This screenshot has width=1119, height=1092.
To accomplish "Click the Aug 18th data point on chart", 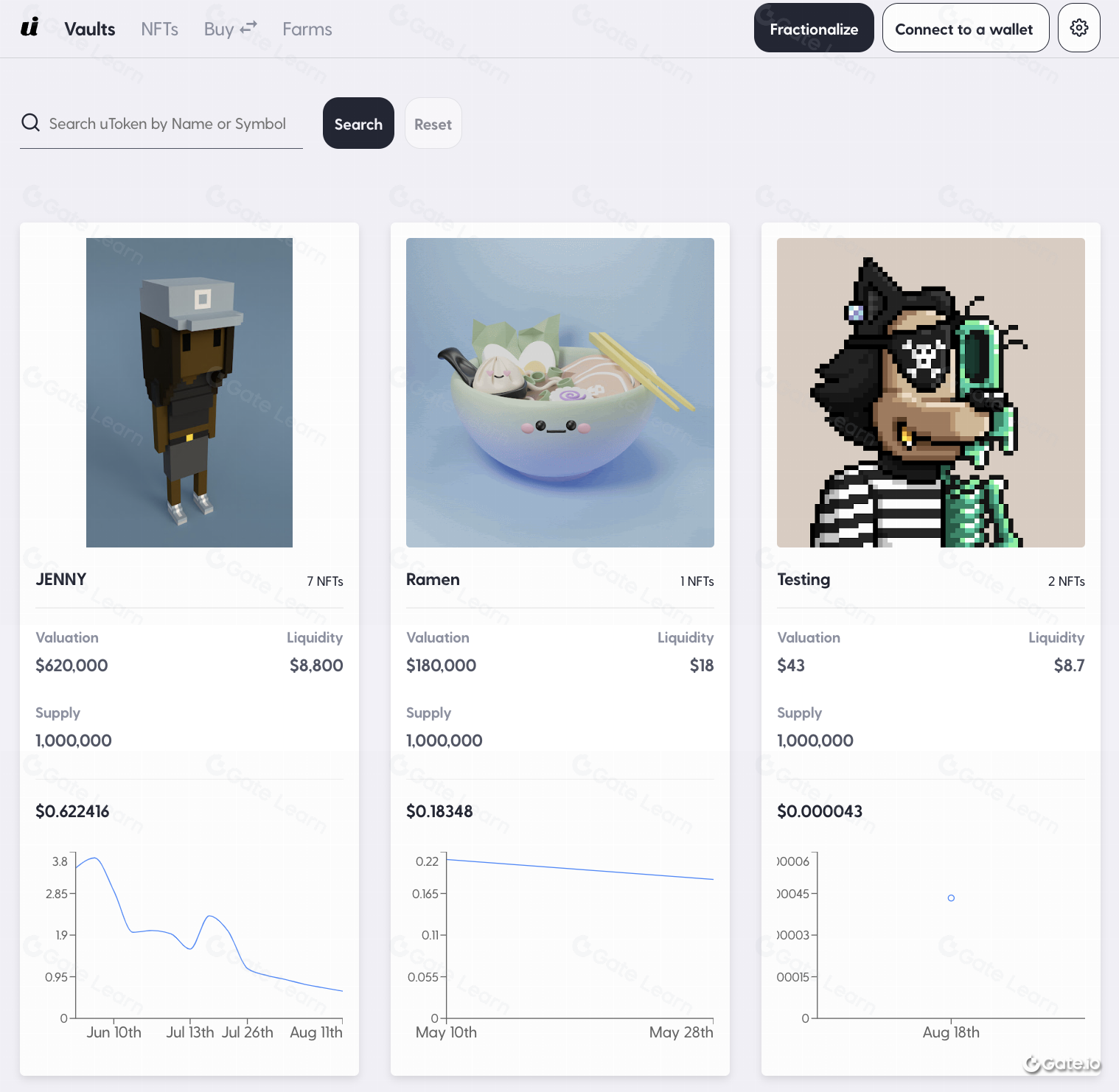I will point(951,897).
